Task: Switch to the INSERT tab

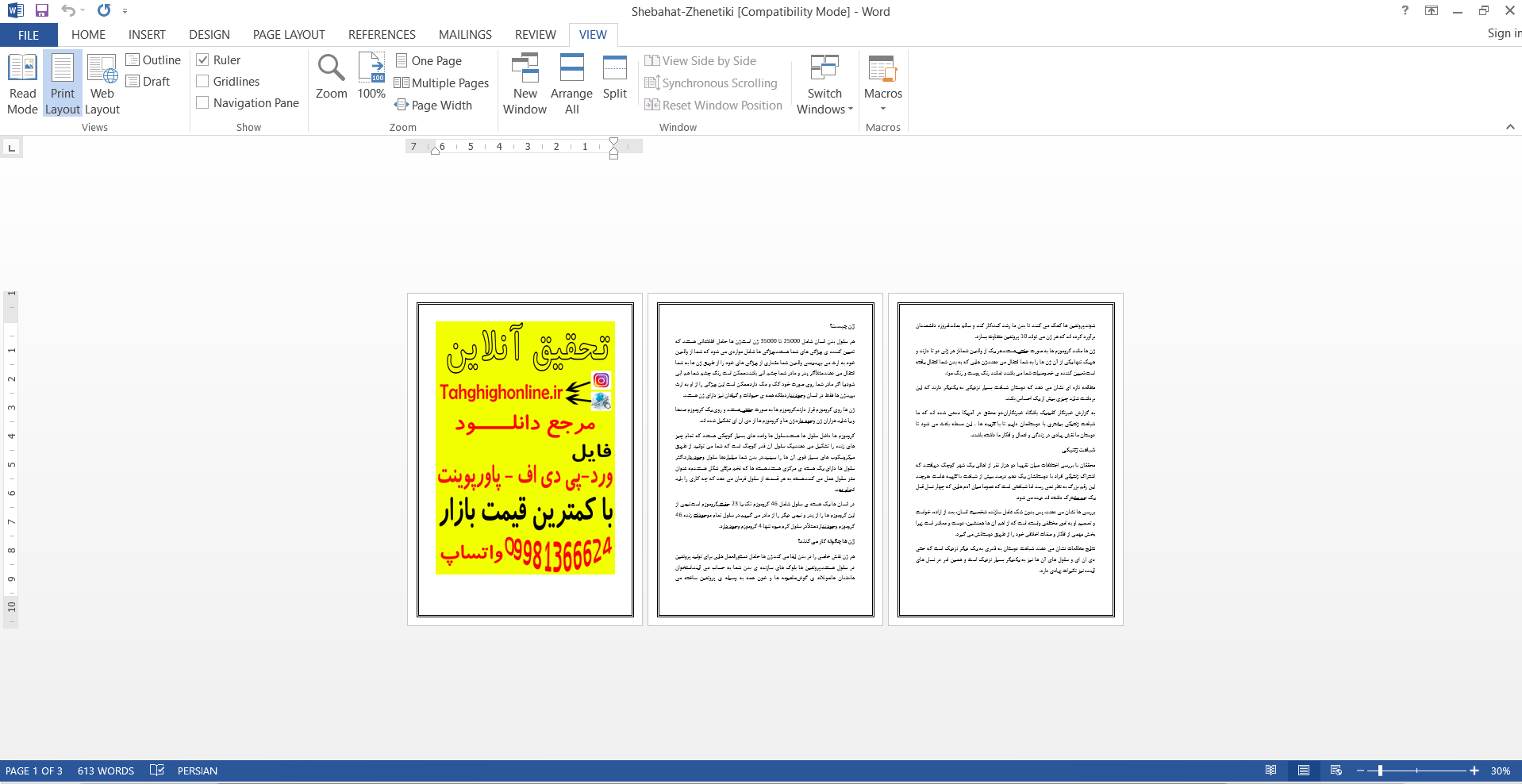Action: (x=147, y=35)
